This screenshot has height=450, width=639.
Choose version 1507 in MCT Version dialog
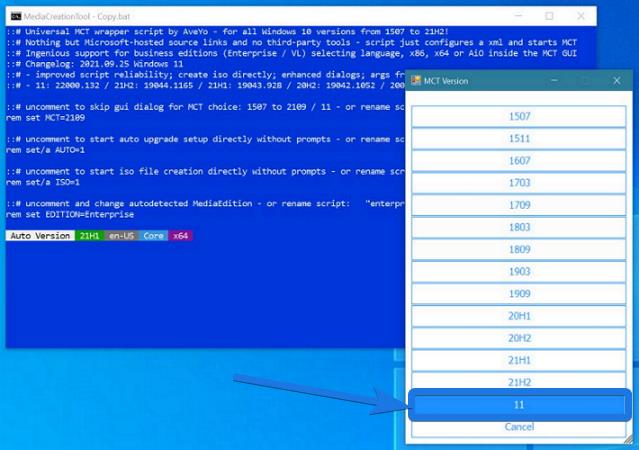(519, 116)
